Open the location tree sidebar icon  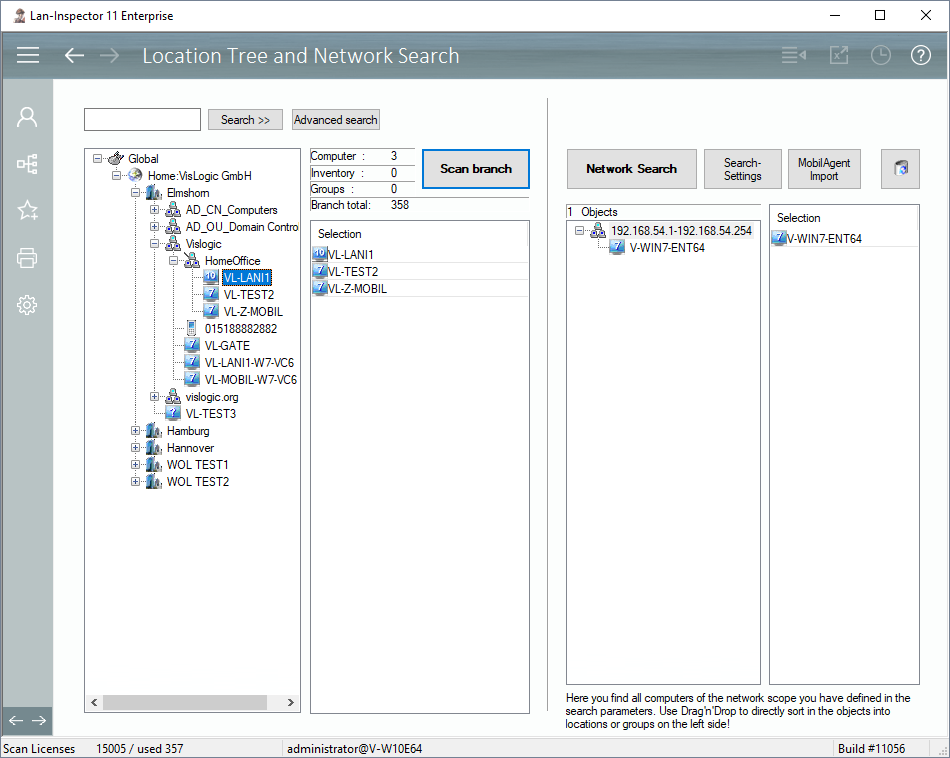tap(27, 164)
